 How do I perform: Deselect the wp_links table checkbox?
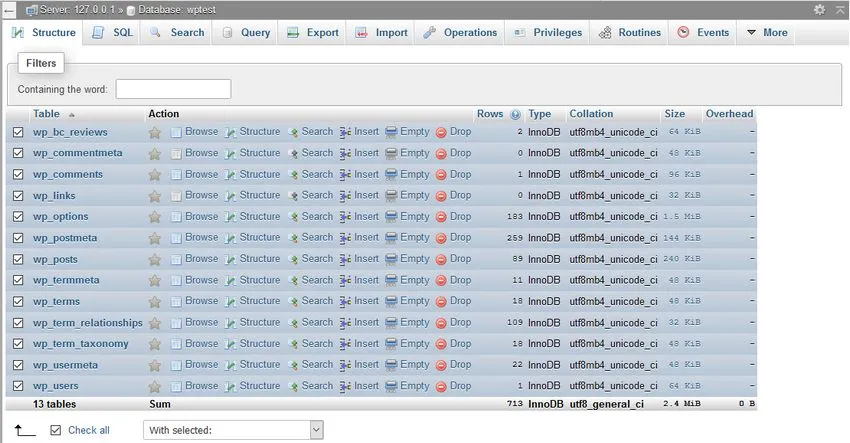point(18,195)
